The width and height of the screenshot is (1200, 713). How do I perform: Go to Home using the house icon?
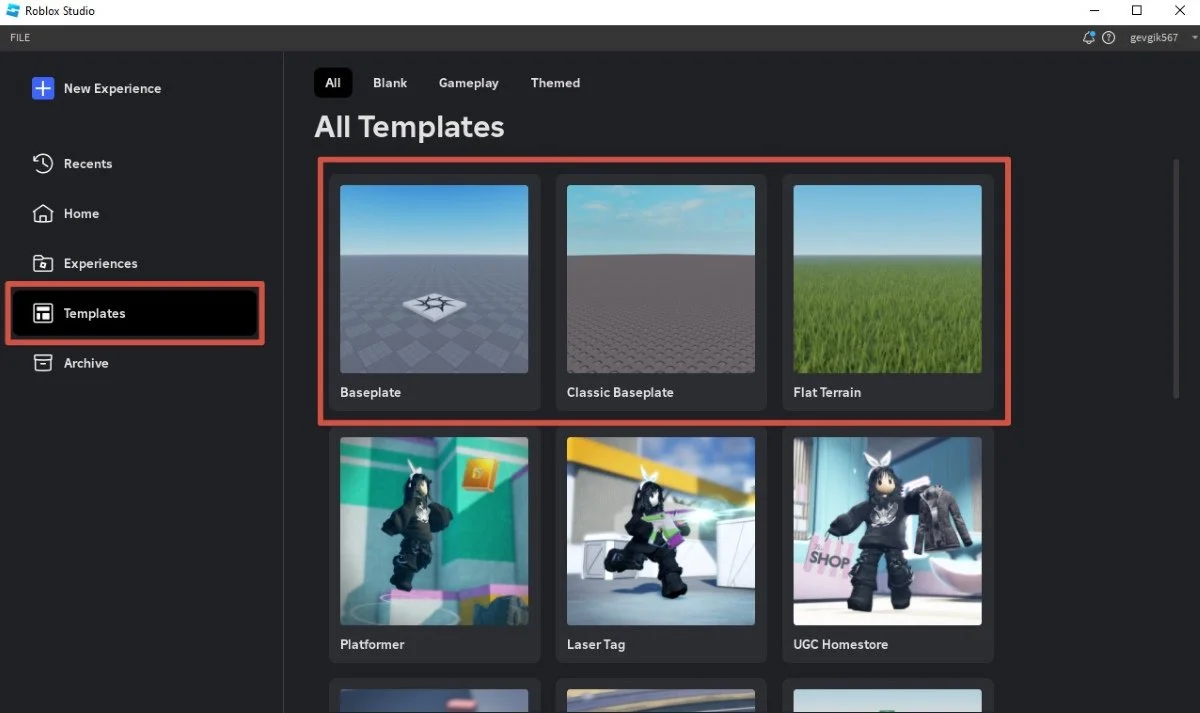pyautogui.click(x=43, y=213)
